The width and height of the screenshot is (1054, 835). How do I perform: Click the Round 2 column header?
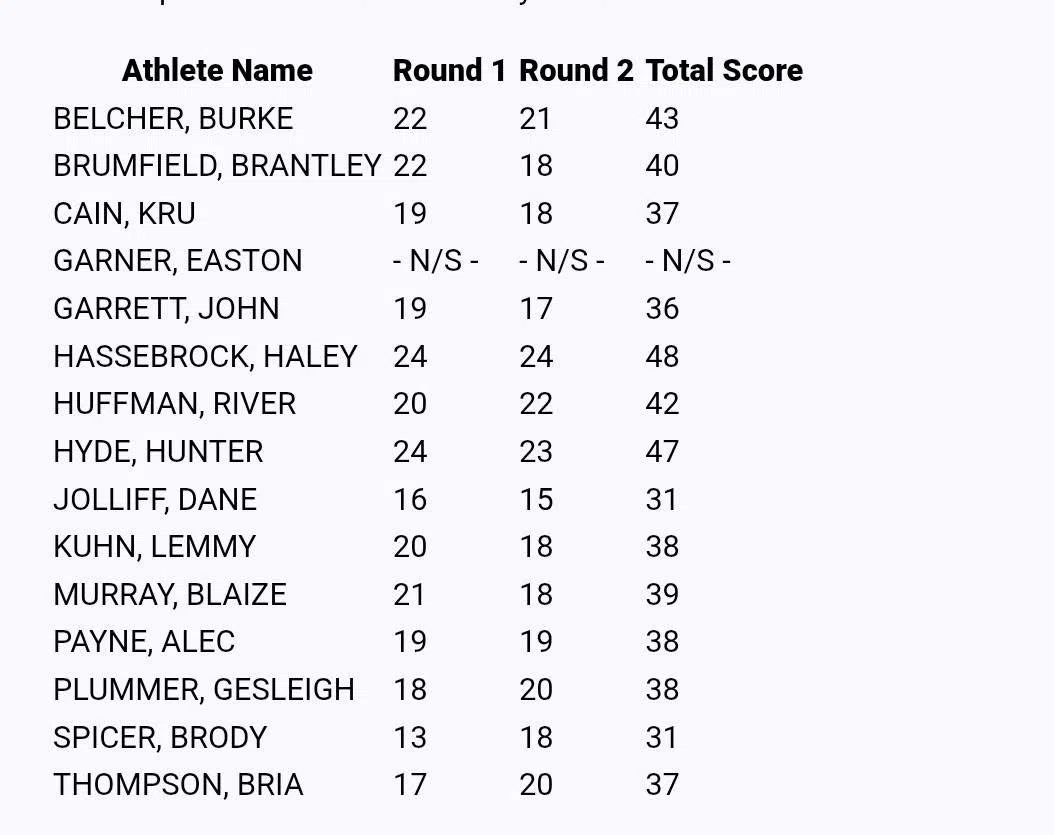click(576, 71)
